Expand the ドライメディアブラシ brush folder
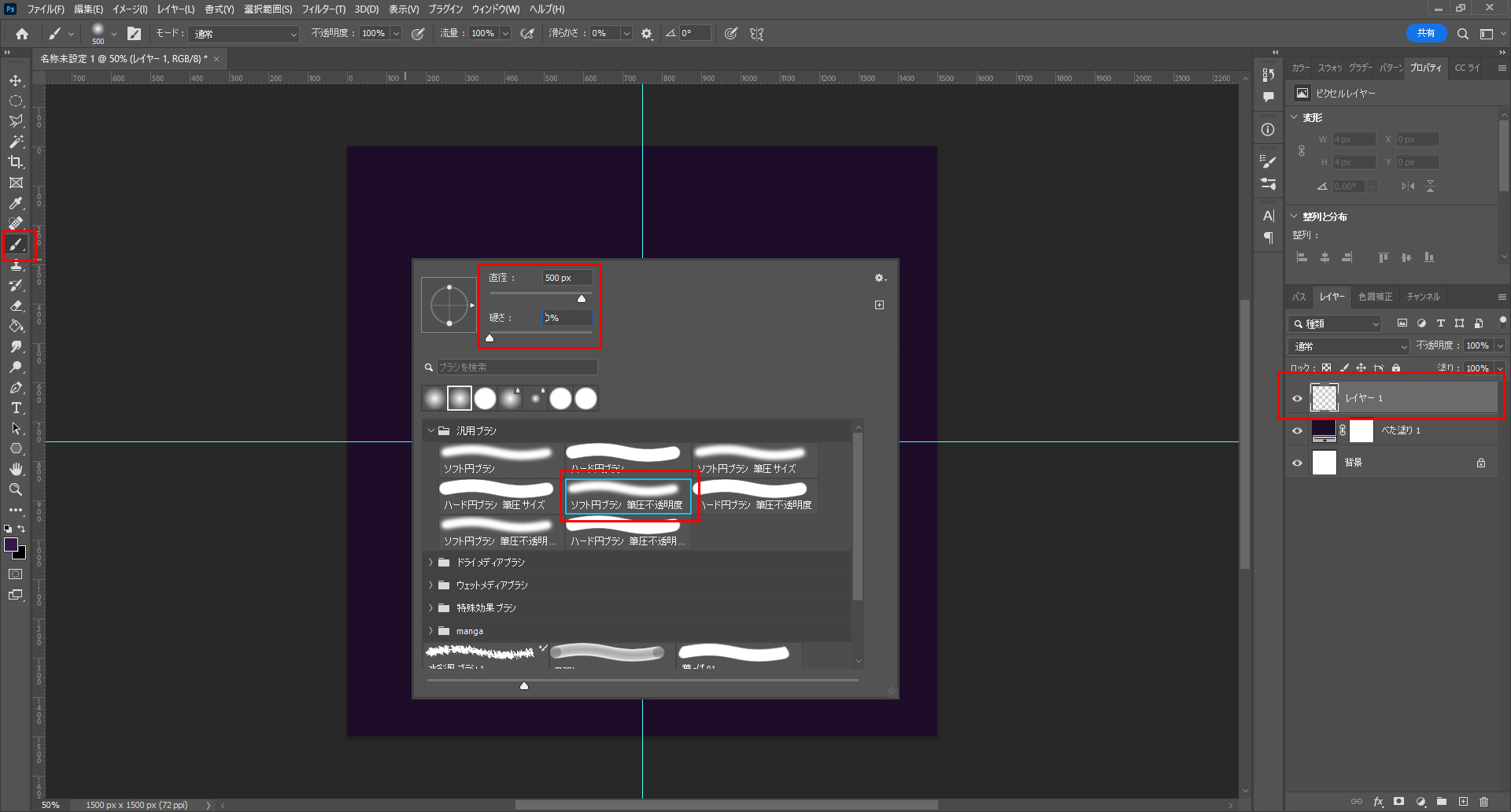This screenshot has height=812, width=1511. [431, 563]
